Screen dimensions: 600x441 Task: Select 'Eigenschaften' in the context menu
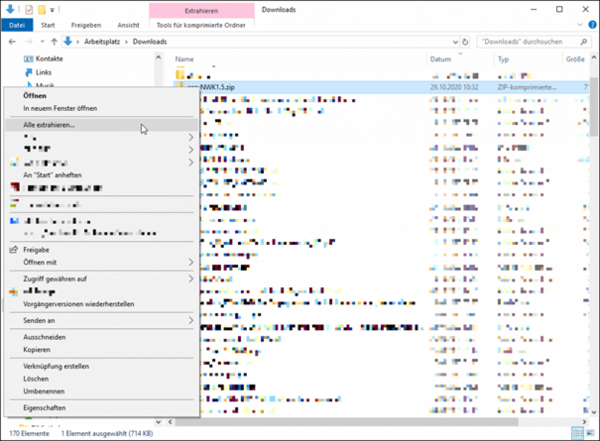(x=44, y=409)
